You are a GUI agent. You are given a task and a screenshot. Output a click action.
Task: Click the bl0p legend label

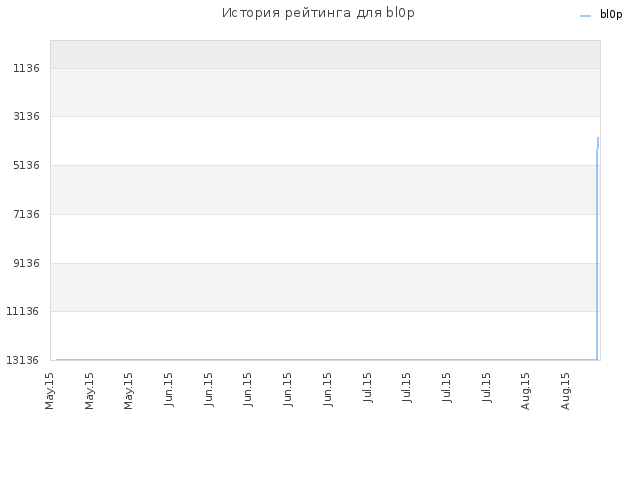(611, 14)
